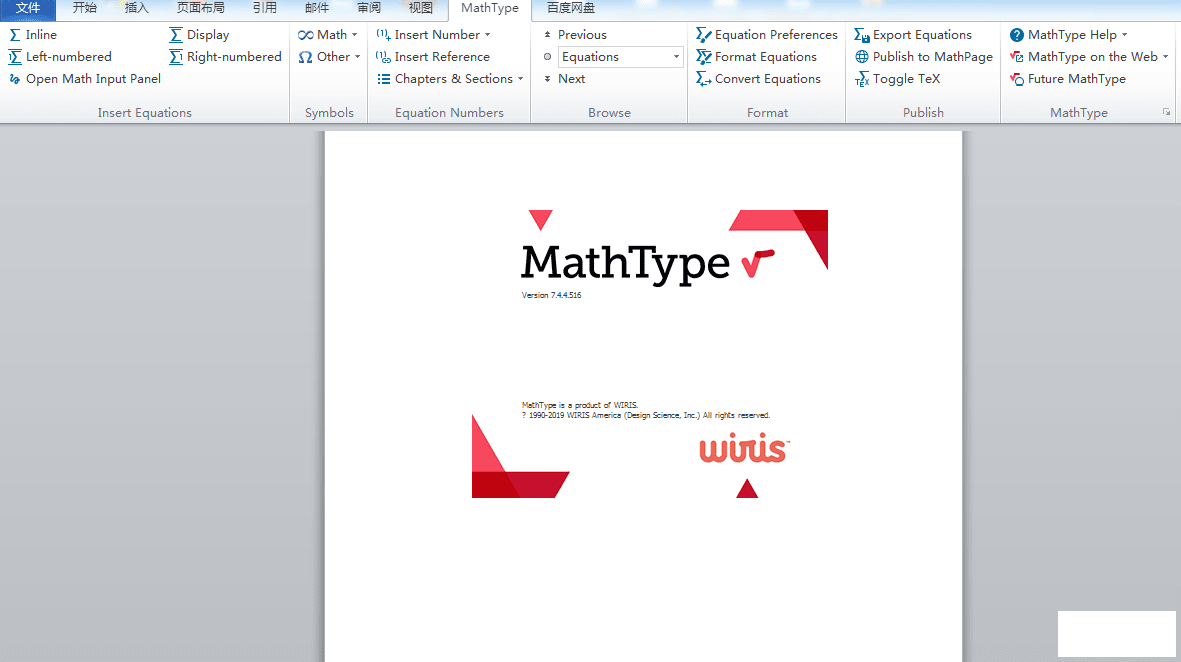Expand MathType on the Web dropdown arrow
This screenshot has height=662, width=1181.
(1165, 56)
